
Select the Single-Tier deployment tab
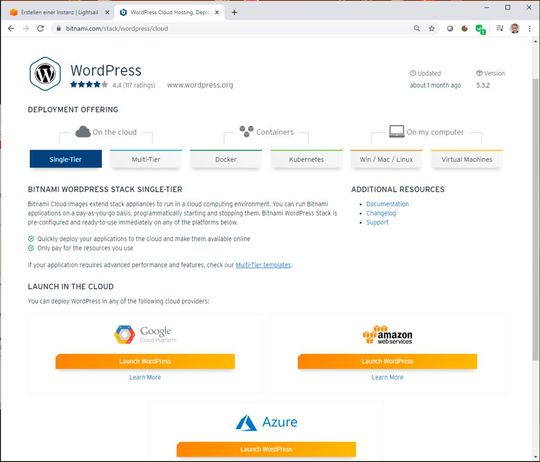66,159
